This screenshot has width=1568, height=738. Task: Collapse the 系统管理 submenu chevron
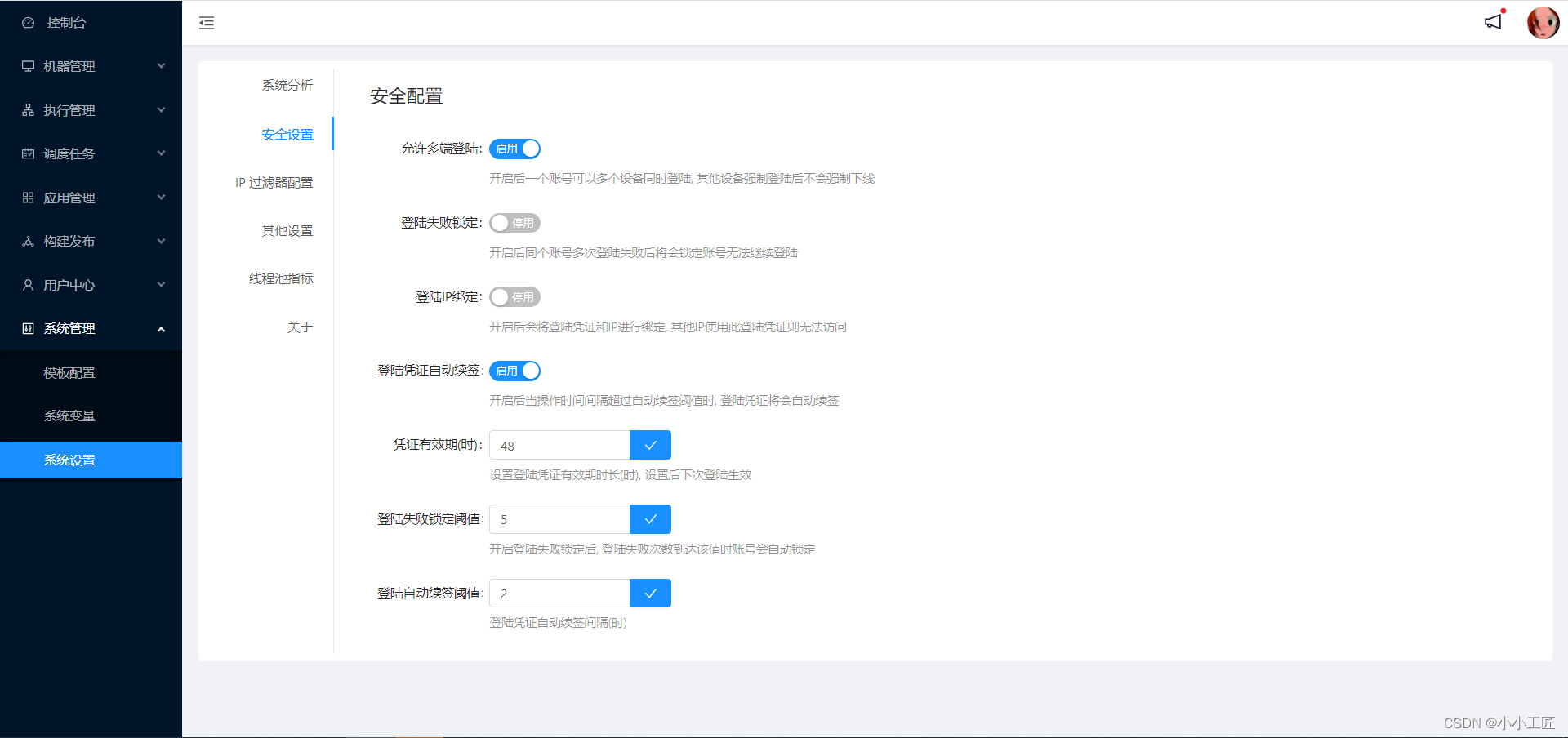pyautogui.click(x=161, y=328)
